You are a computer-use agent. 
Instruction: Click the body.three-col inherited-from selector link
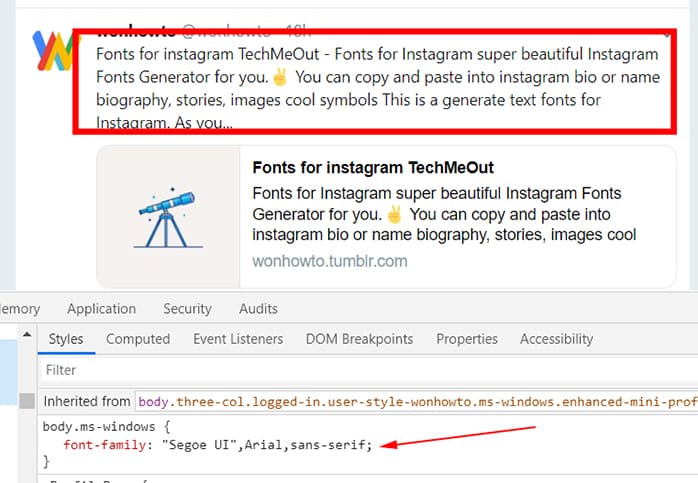[x=417, y=402]
